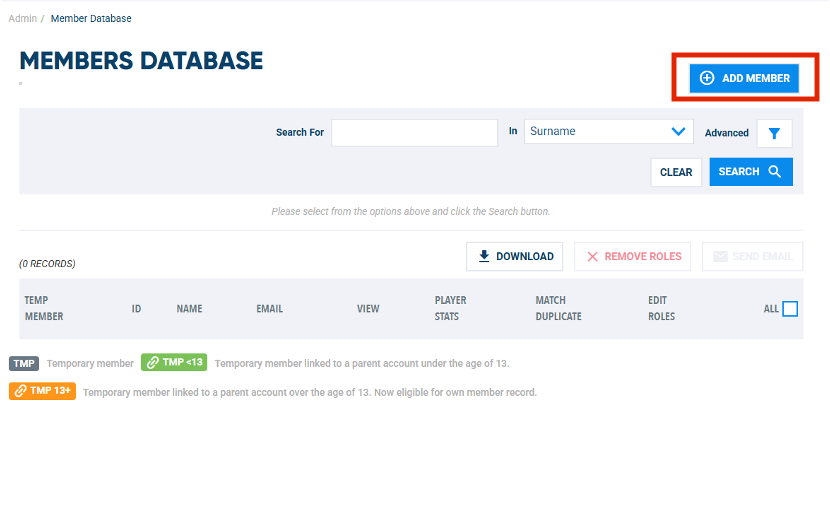Click the Admin breadcrumb link

[22, 18]
